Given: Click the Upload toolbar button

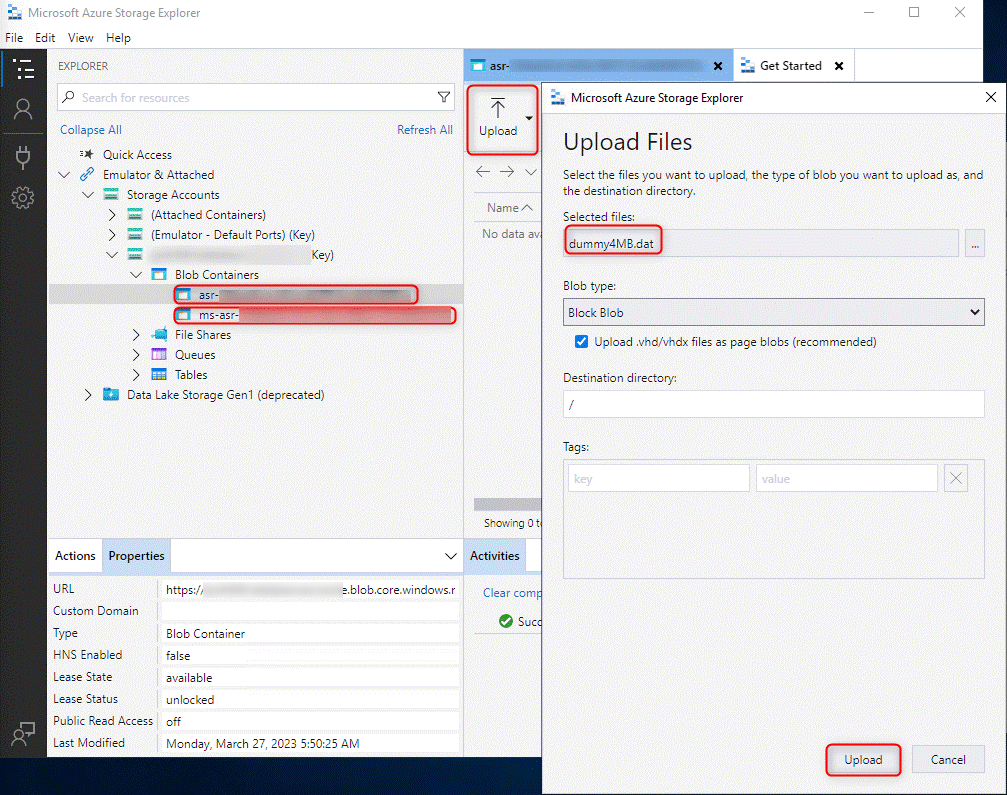Looking at the screenshot, I should (498, 119).
